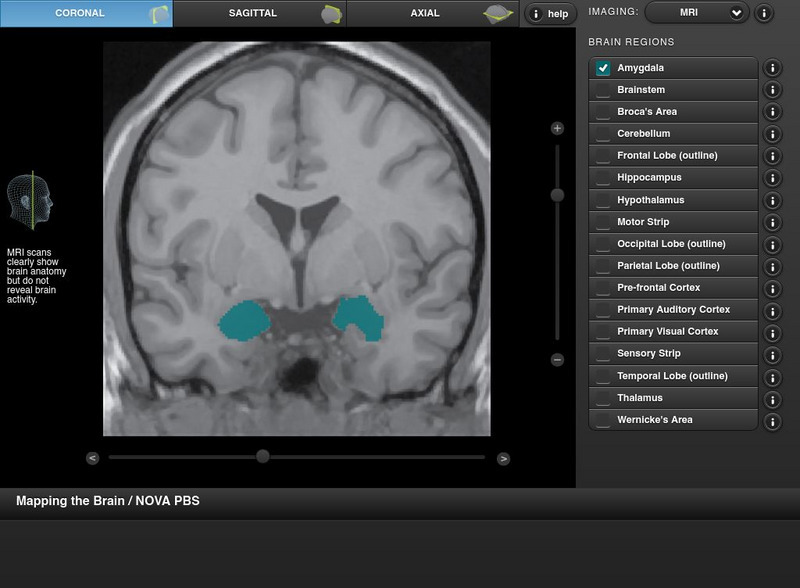Click the info icon beside MRI imaging dropdown
This screenshot has width=800, height=588.
pos(763,13)
